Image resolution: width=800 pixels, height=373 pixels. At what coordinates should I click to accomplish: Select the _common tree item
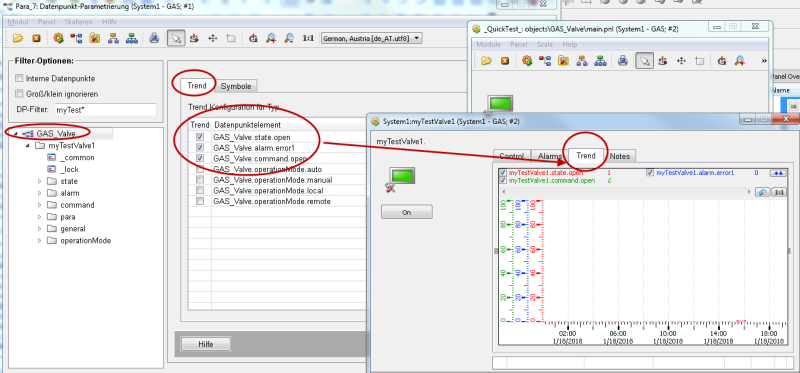(x=77, y=158)
